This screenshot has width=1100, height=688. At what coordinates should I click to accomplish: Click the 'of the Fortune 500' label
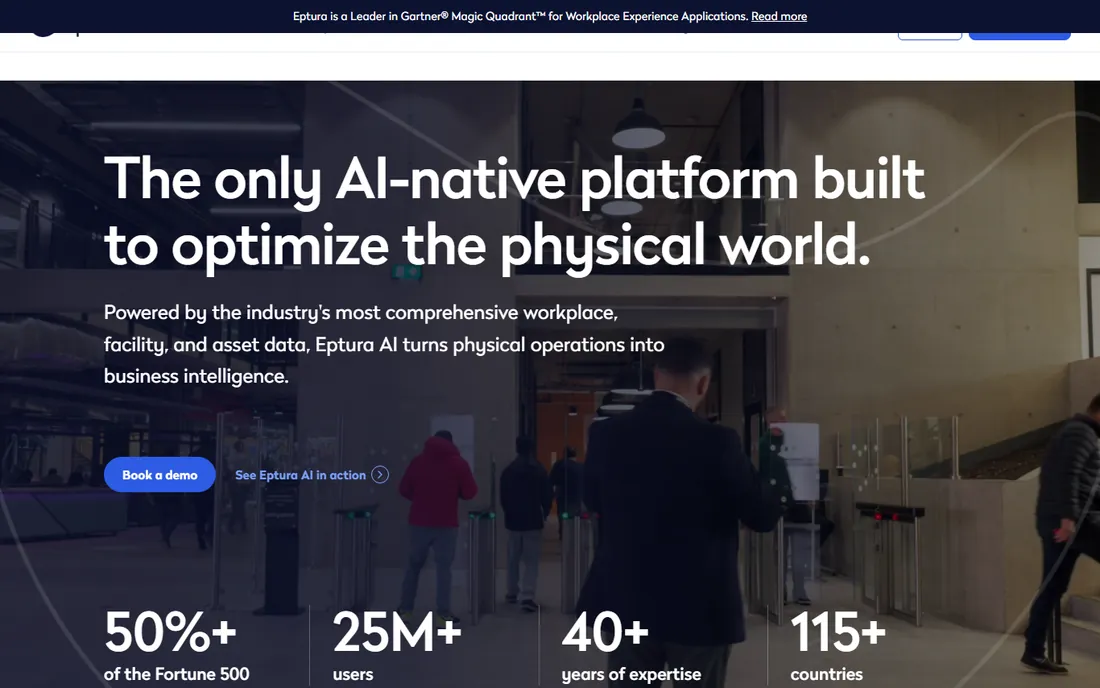click(176, 674)
